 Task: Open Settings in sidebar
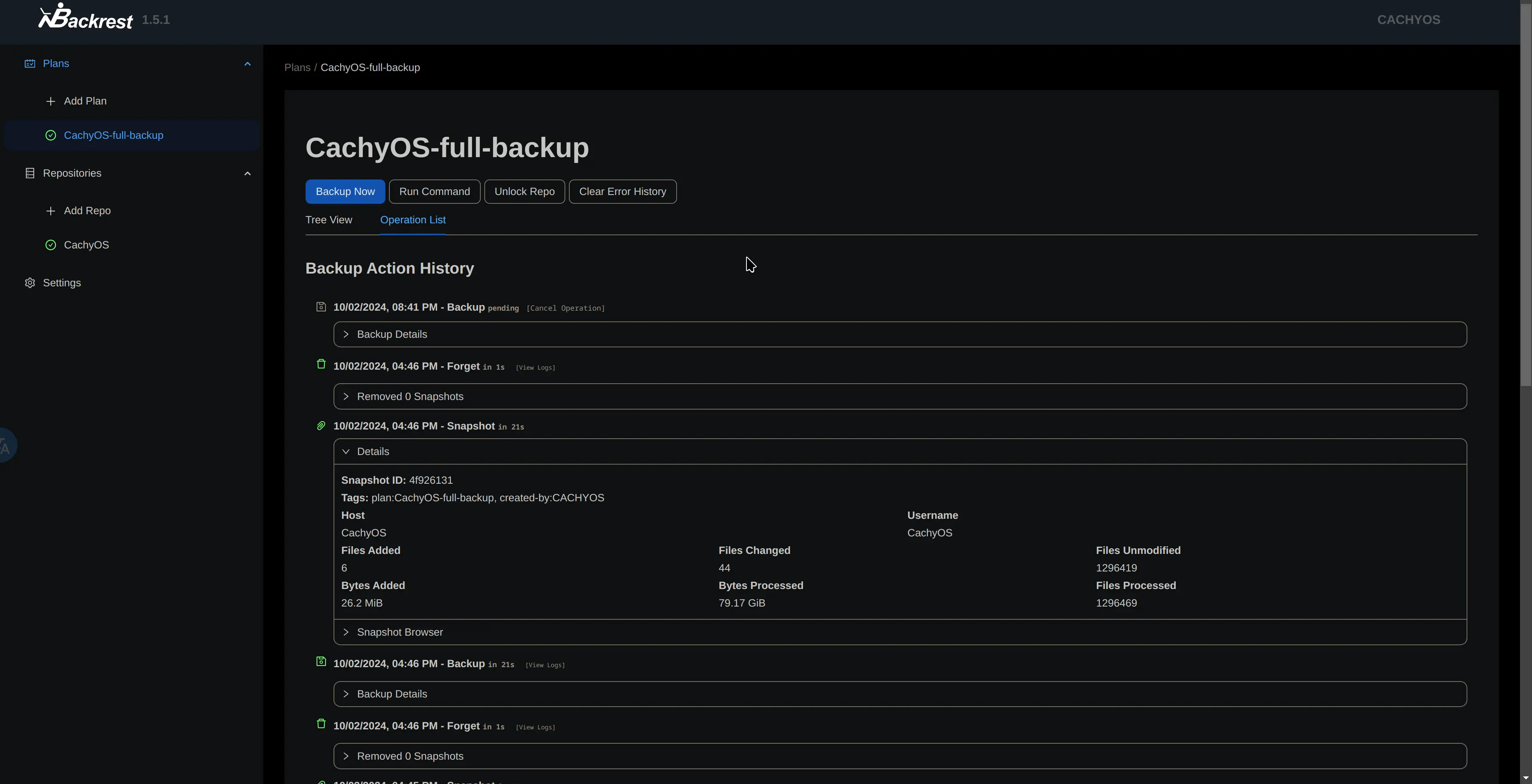pos(132,283)
